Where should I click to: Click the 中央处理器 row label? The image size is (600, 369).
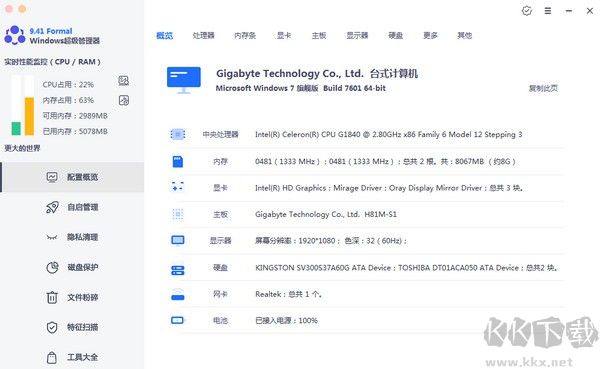(220, 134)
